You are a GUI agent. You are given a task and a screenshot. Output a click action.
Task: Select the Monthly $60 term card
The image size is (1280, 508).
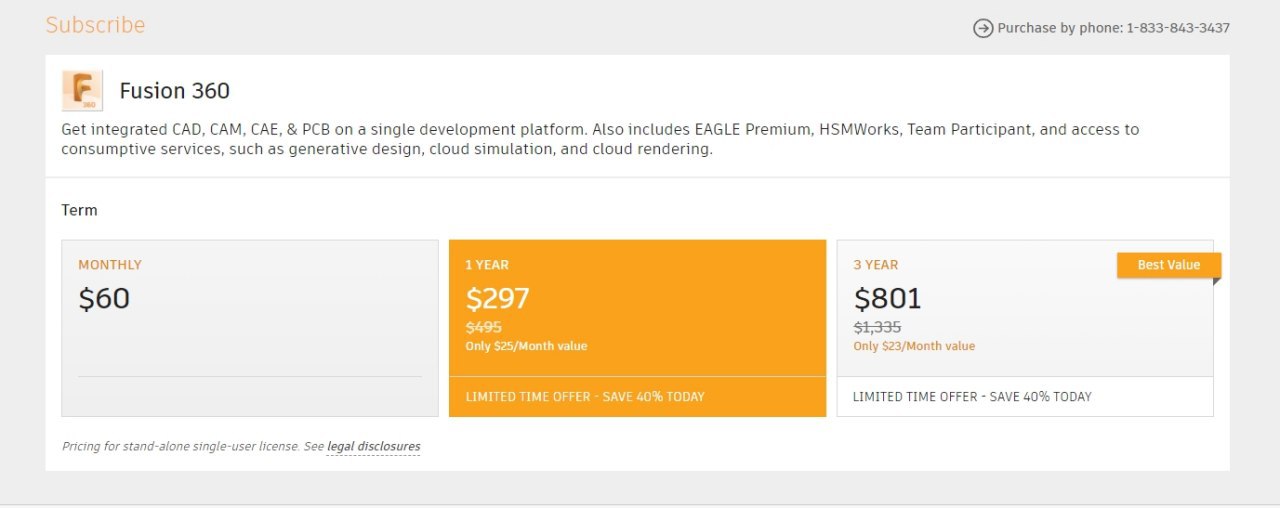(250, 328)
